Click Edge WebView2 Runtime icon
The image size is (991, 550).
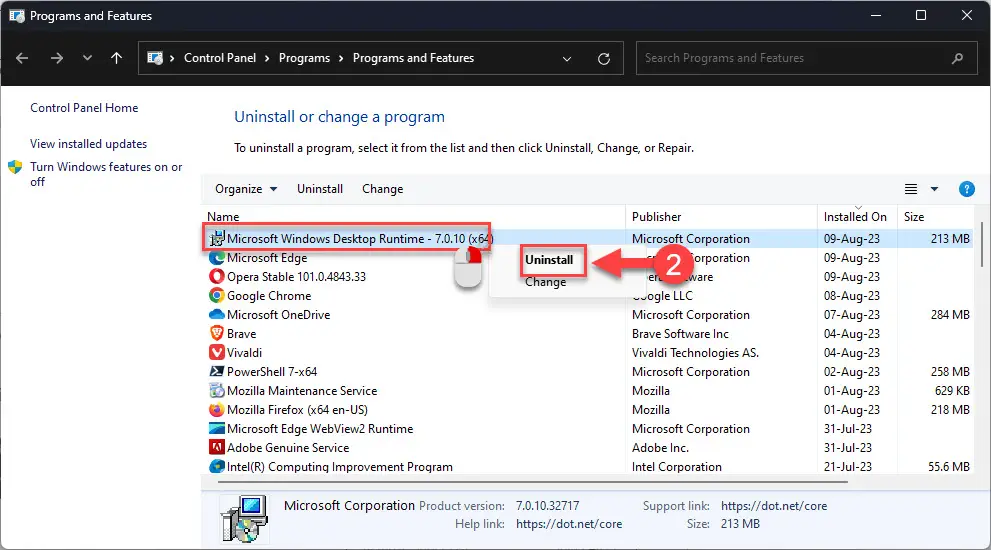coord(217,429)
